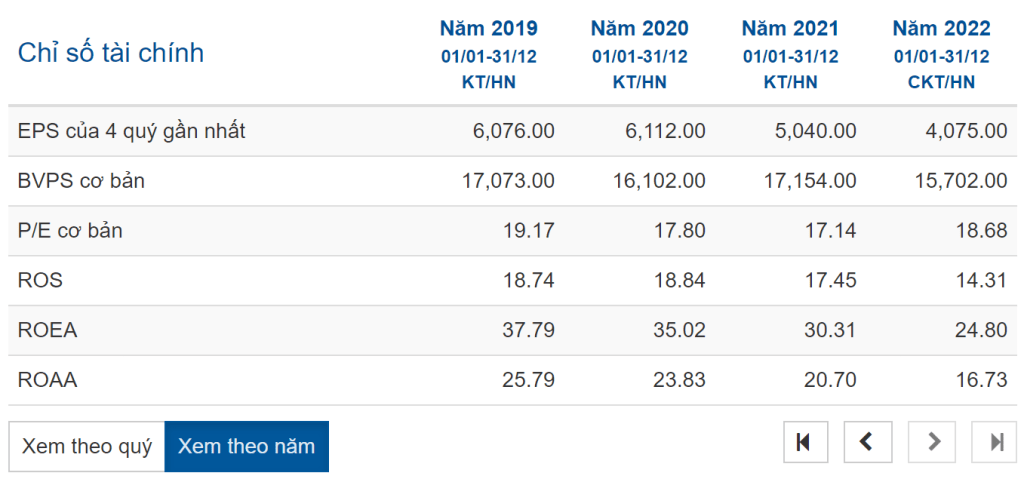Open the Năm 2021 column header
The image size is (1024, 479).
(x=790, y=29)
